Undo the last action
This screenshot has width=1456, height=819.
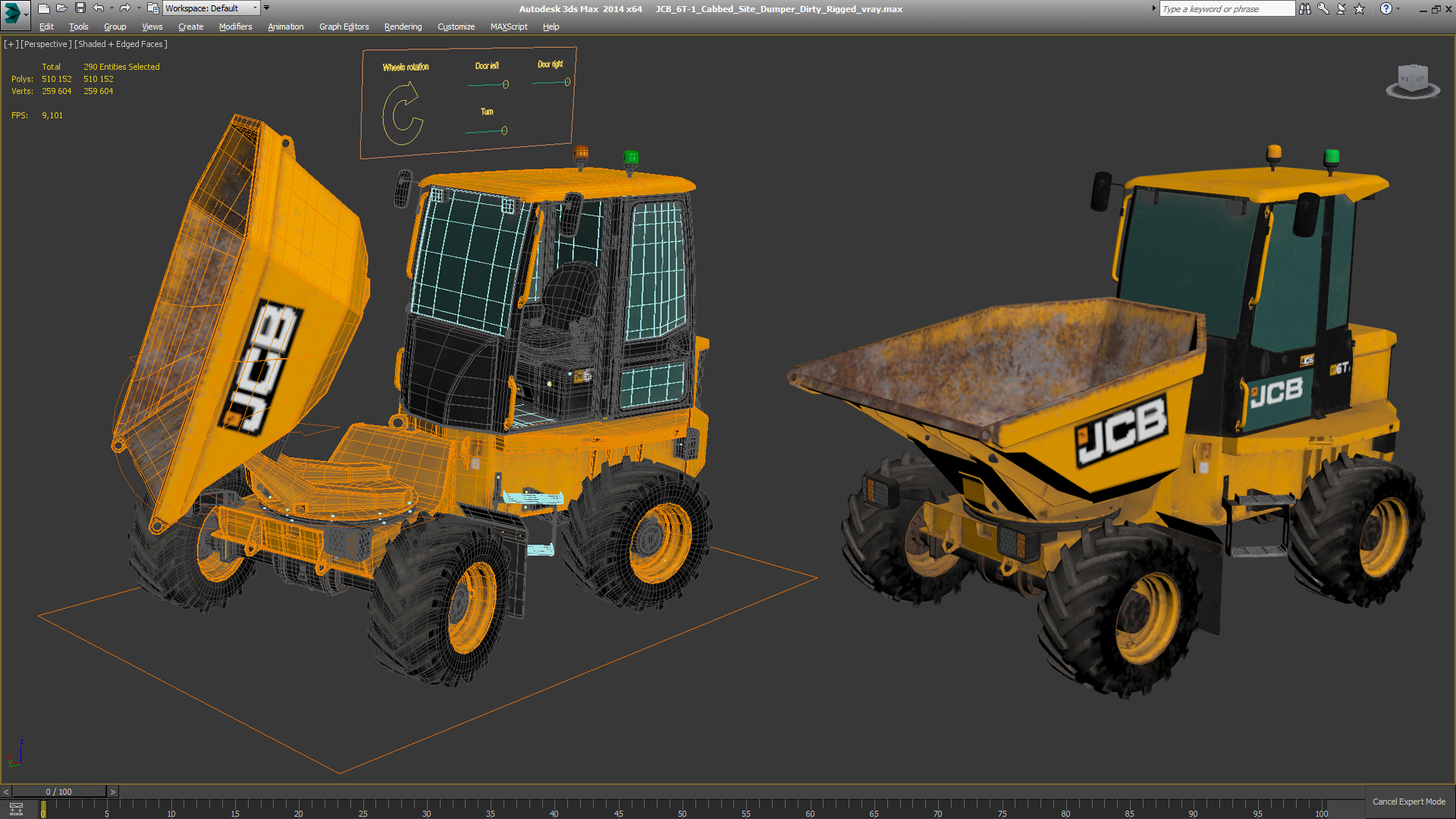[99, 8]
